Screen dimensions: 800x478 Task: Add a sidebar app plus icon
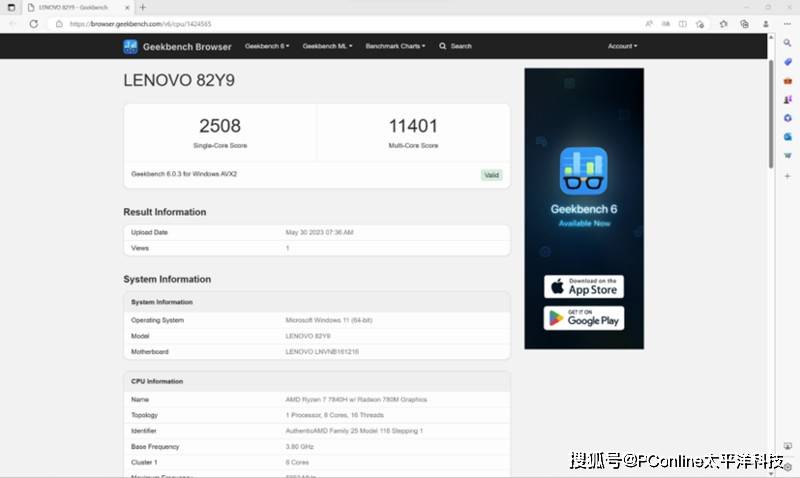click(788, 176)
